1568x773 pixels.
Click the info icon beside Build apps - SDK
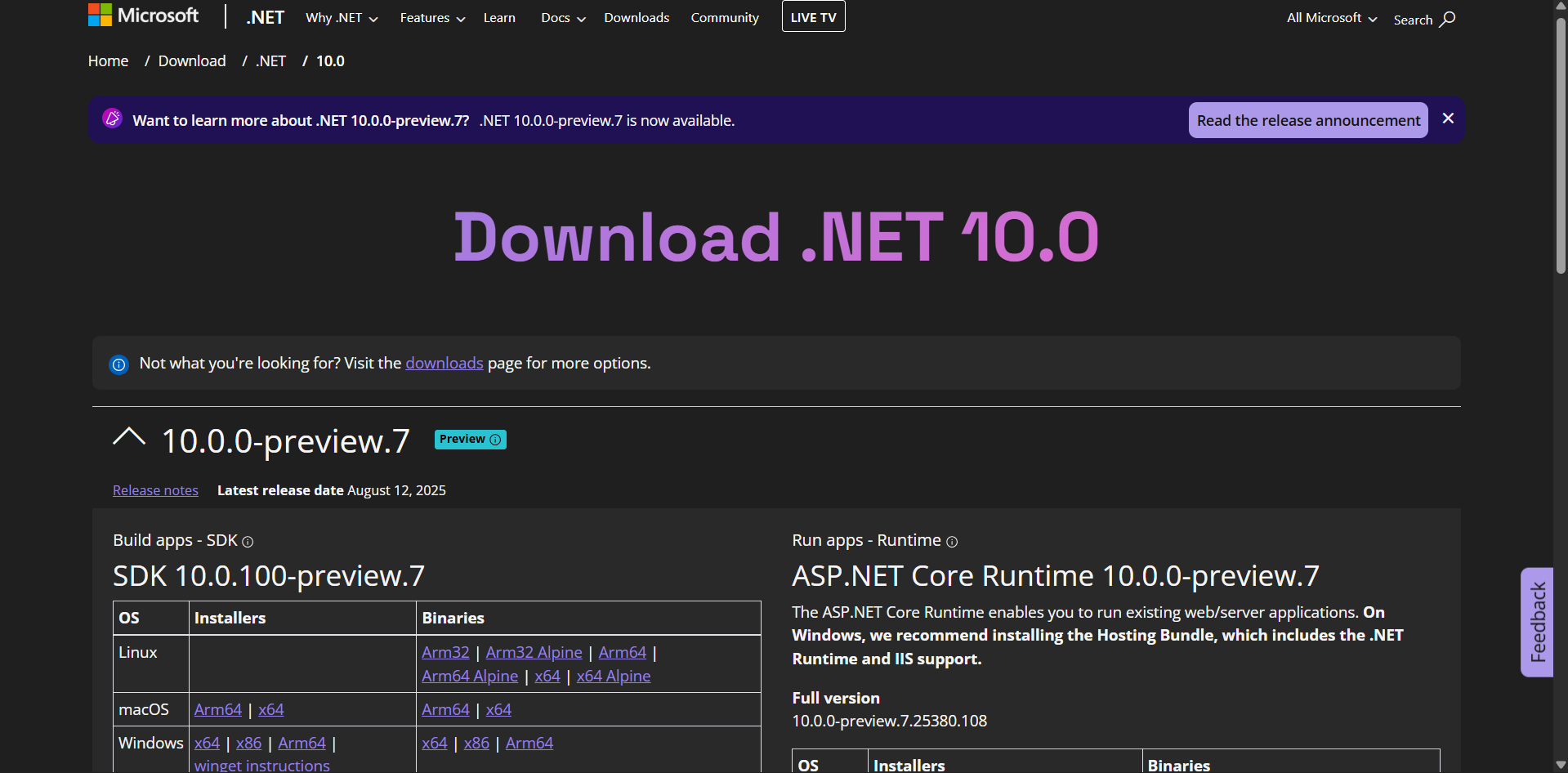tap(248, 542)
